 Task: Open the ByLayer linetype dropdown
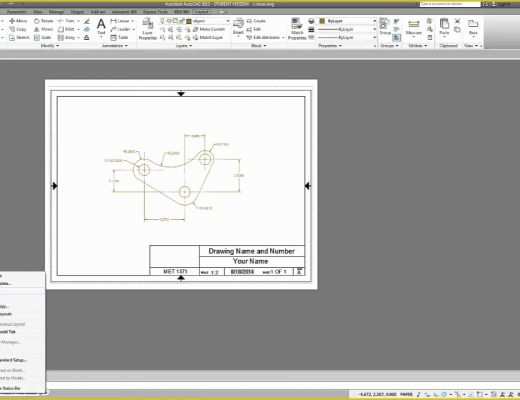coord(374,38)
